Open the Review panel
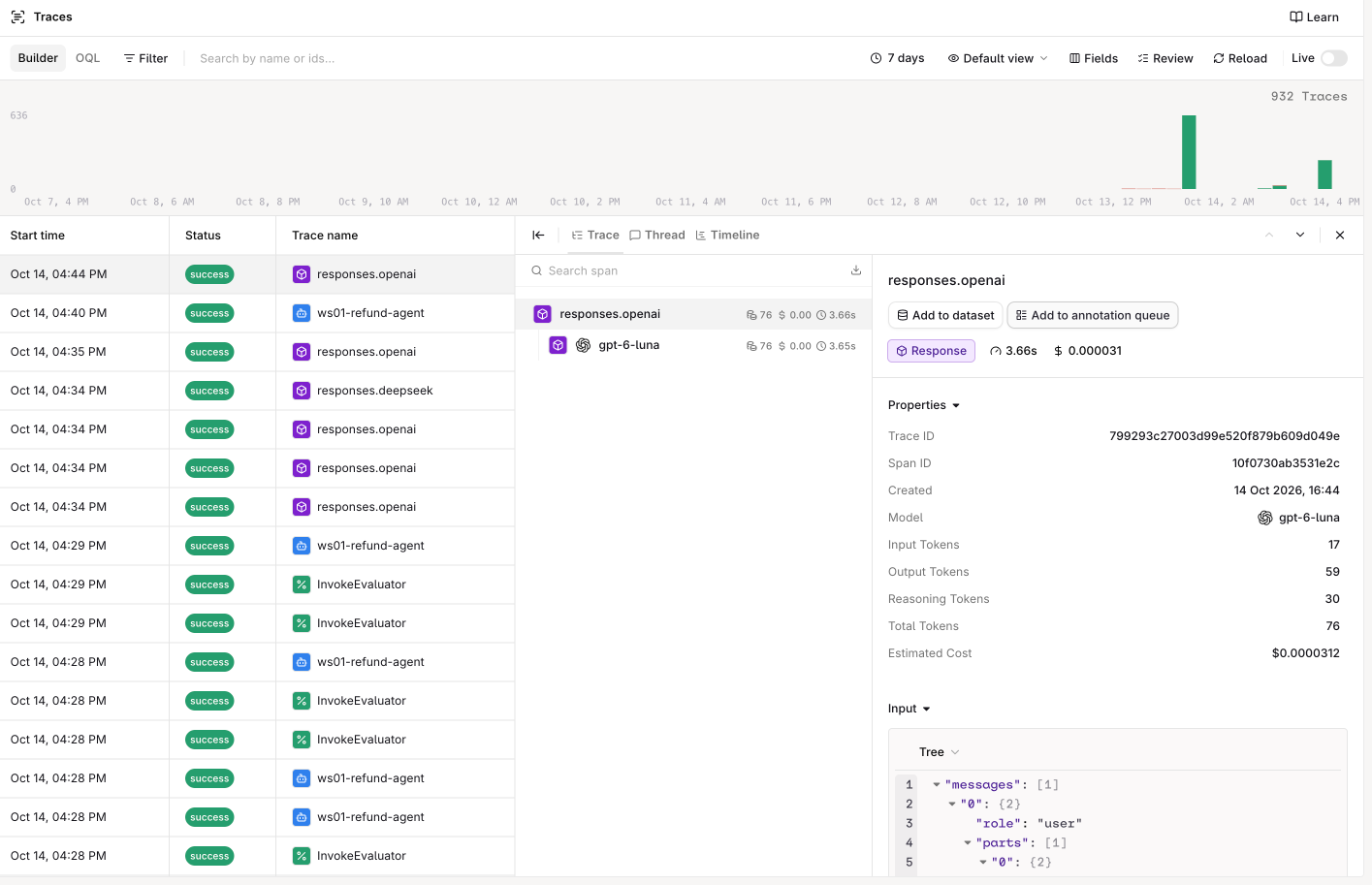1372x885 pixels. [1165, 58]
